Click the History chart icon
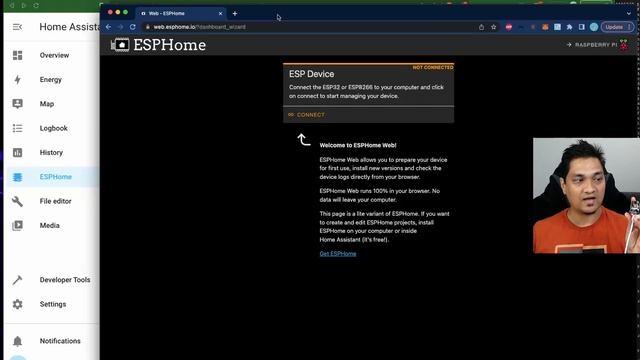The width and height of the screenshot is (640, 360). point(18,153)
